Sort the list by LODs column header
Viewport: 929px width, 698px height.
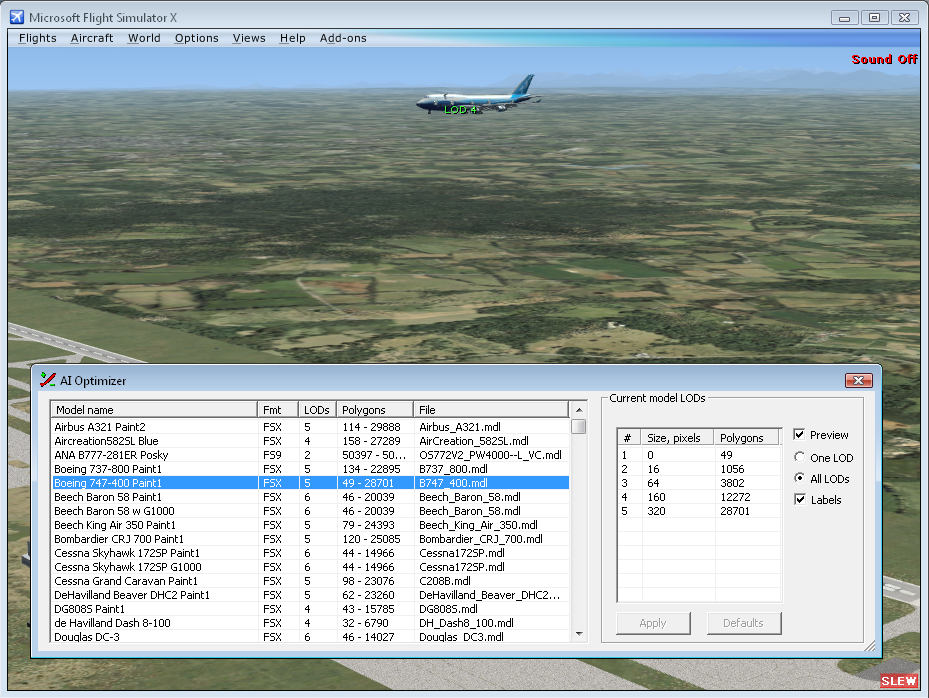(317, 409)
